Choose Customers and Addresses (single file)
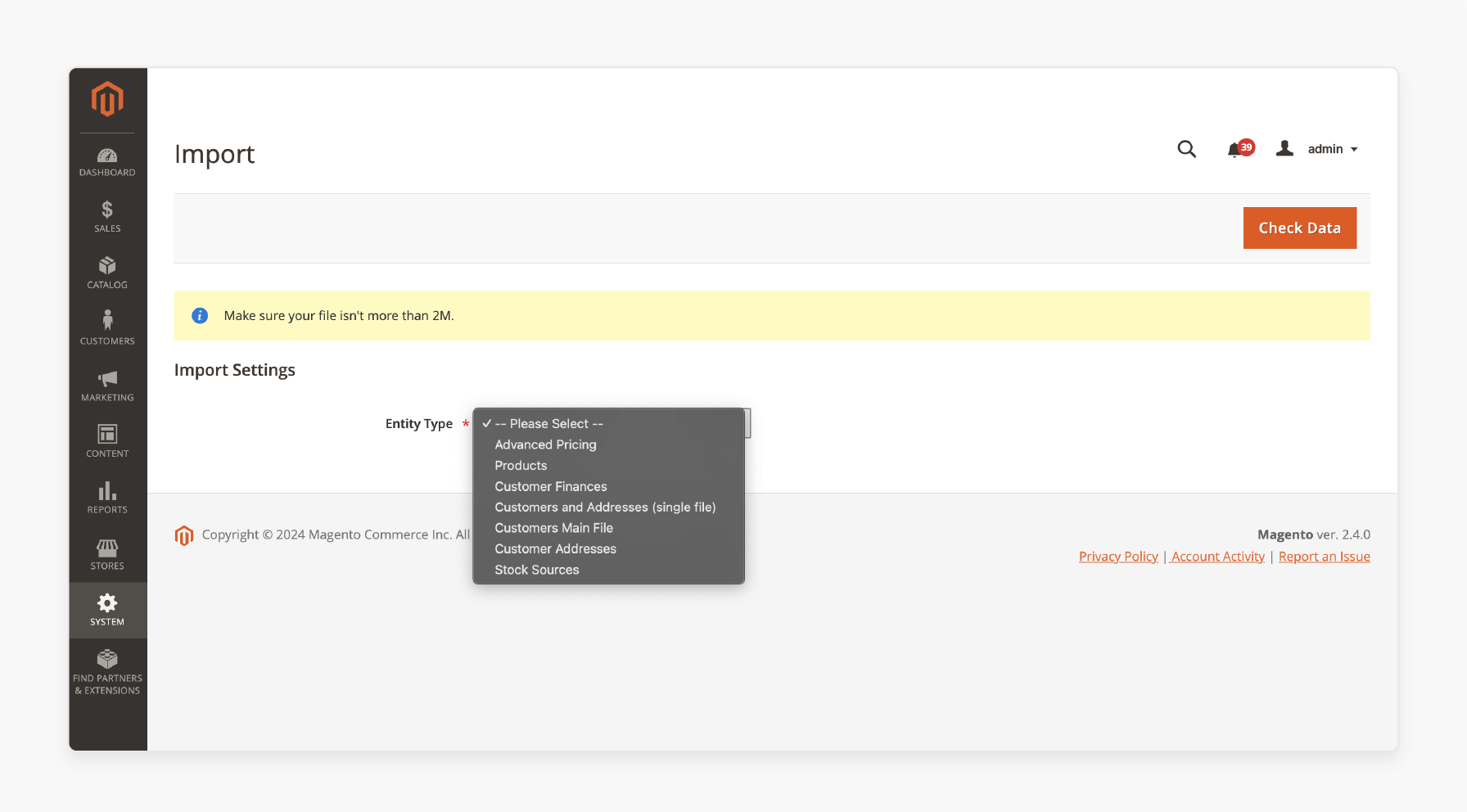The width and height of the screenshot is (1467, 812). [x=608, y=507]
